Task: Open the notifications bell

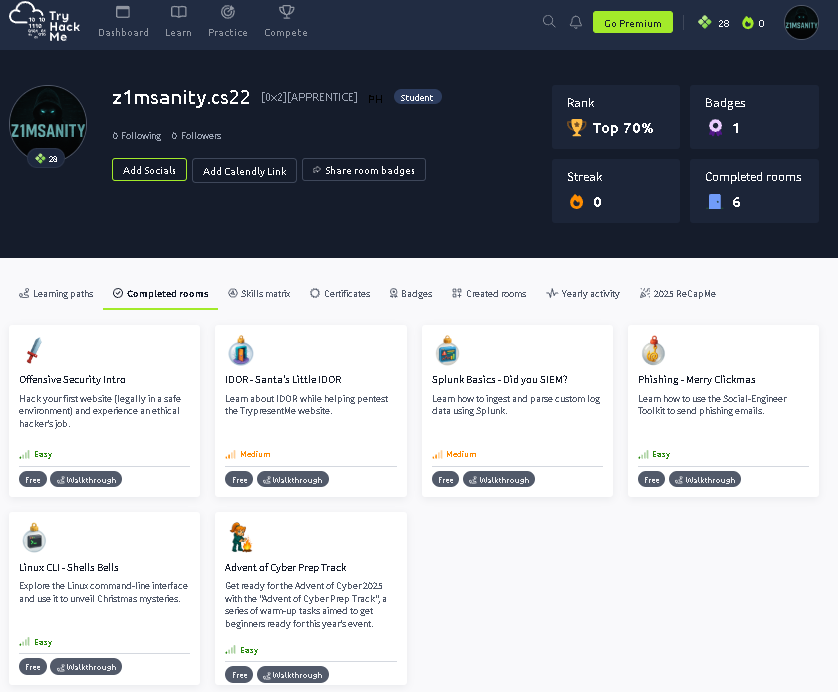Action: (x=576, y=22)
